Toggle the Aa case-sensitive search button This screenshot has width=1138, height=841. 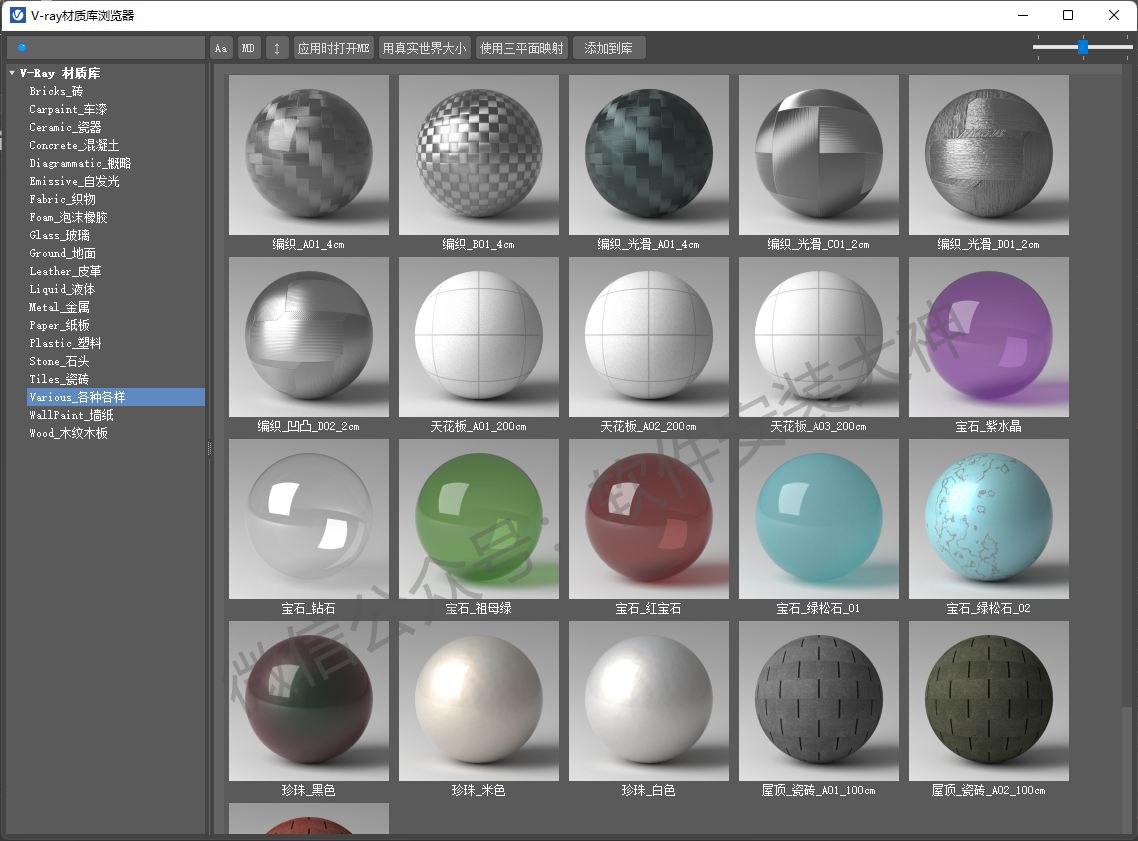221,48
